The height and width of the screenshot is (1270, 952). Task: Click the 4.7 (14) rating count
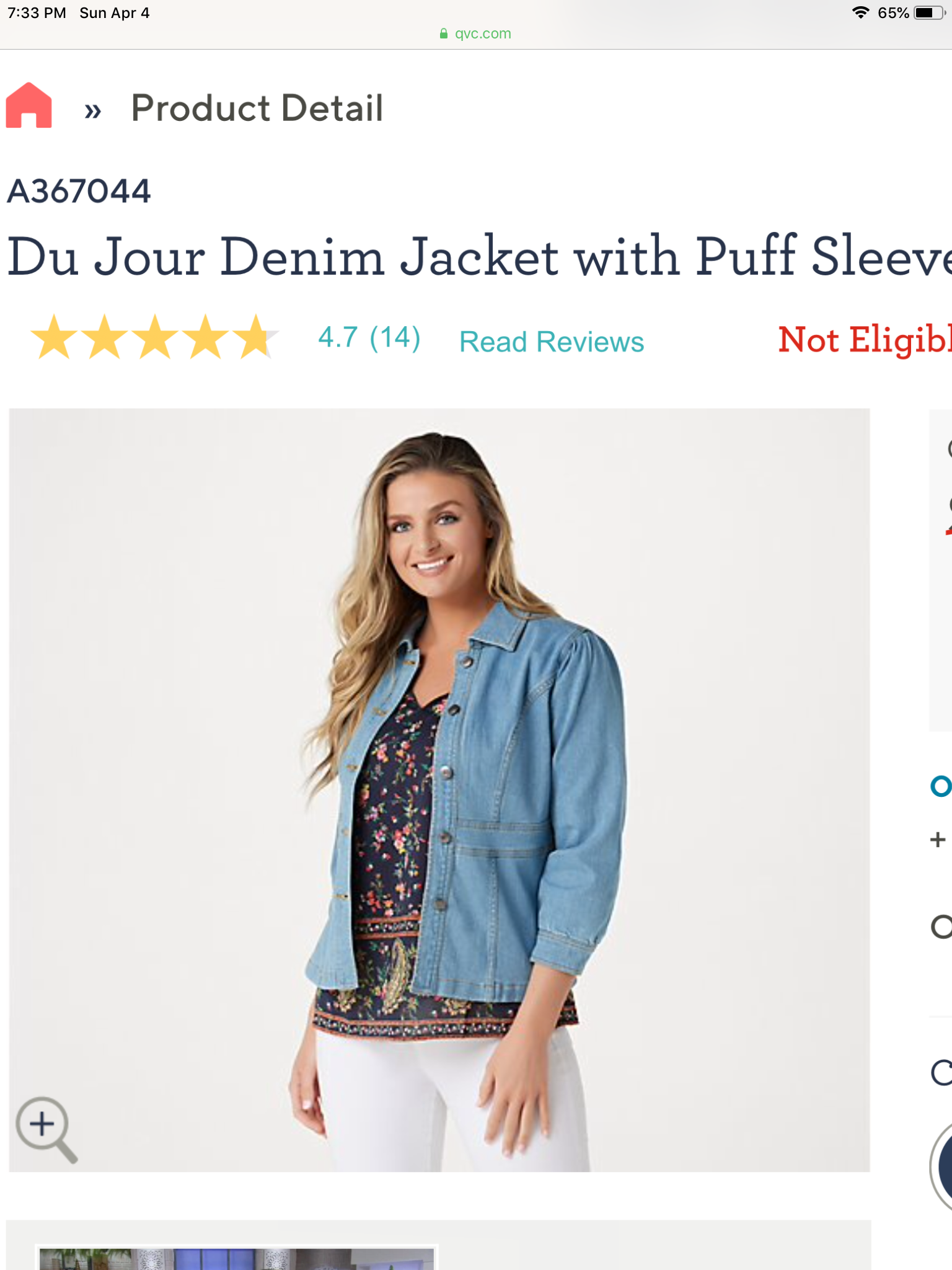click(x=369, y=338)
